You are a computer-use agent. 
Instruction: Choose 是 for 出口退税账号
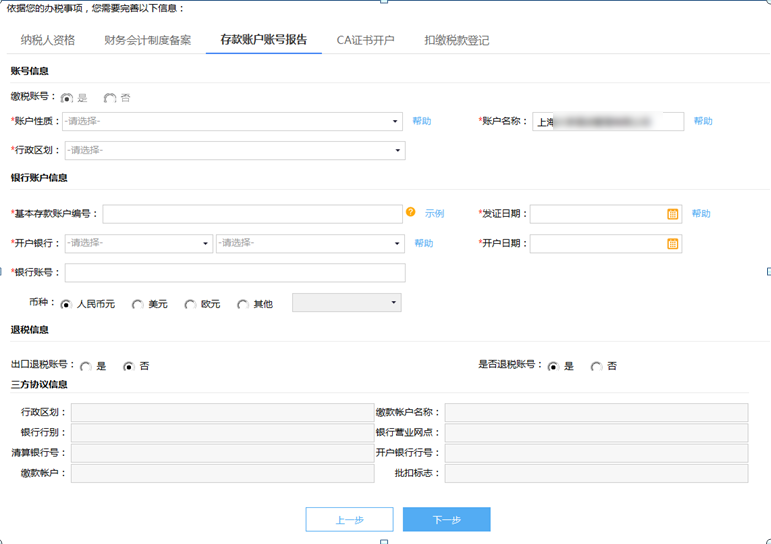pyautogui.click(x=86, y=367)
